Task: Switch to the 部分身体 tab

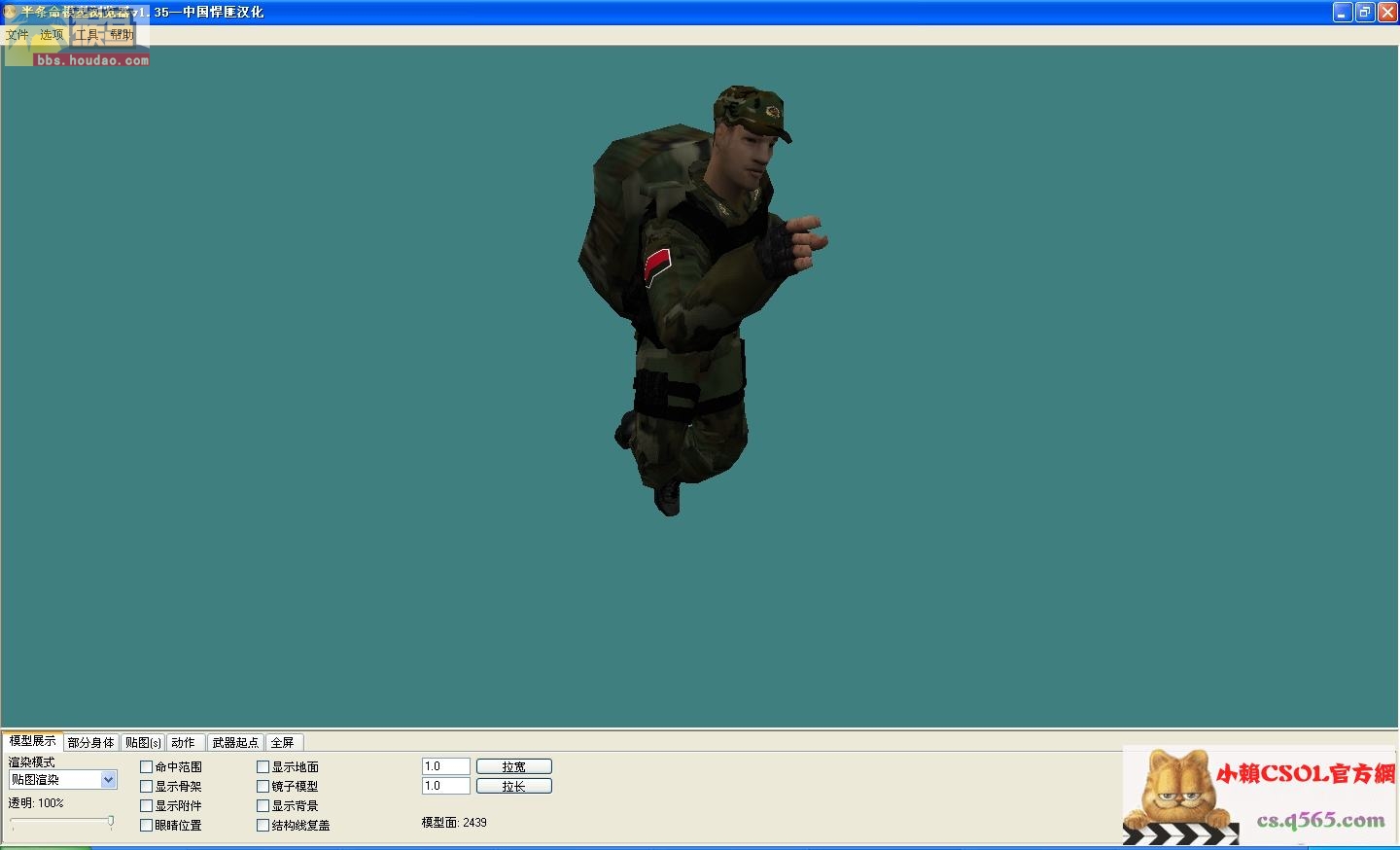Action: pyautogui.click(x=91, y=742)
